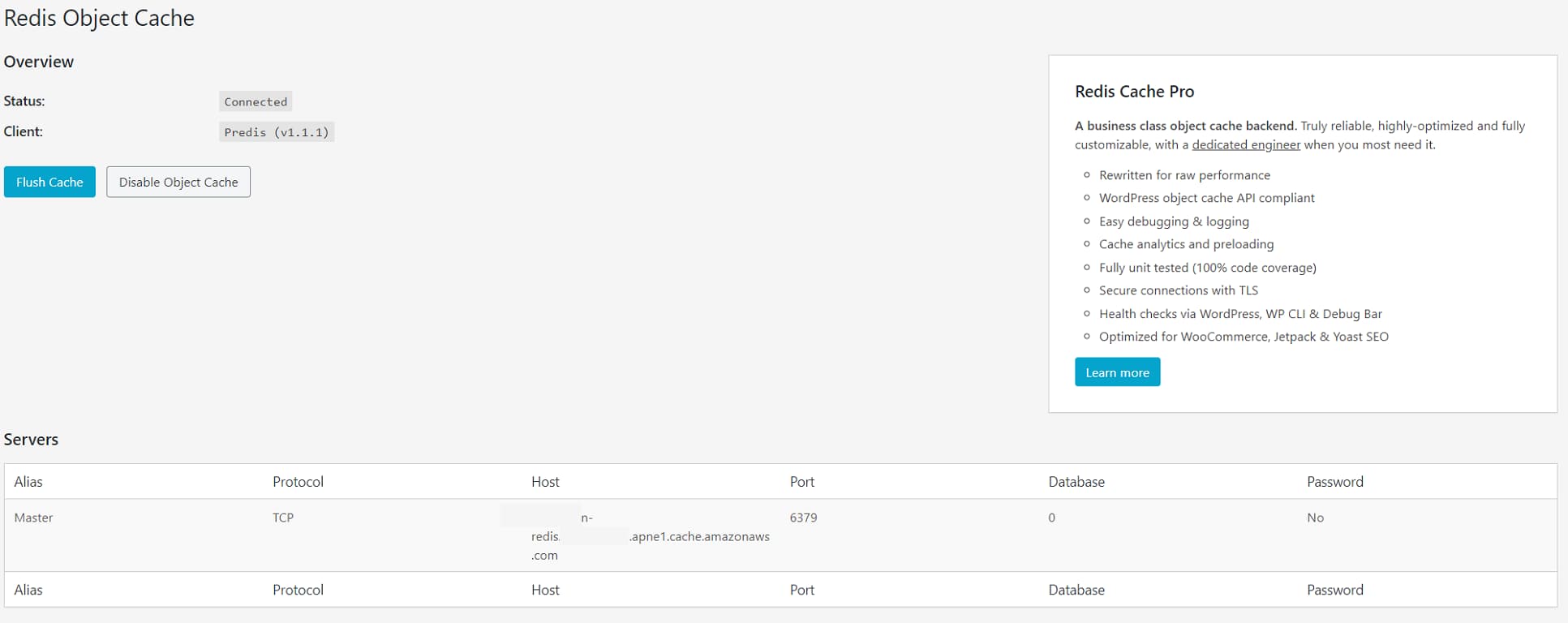Click the Host column header at table top

pos(545,482)
